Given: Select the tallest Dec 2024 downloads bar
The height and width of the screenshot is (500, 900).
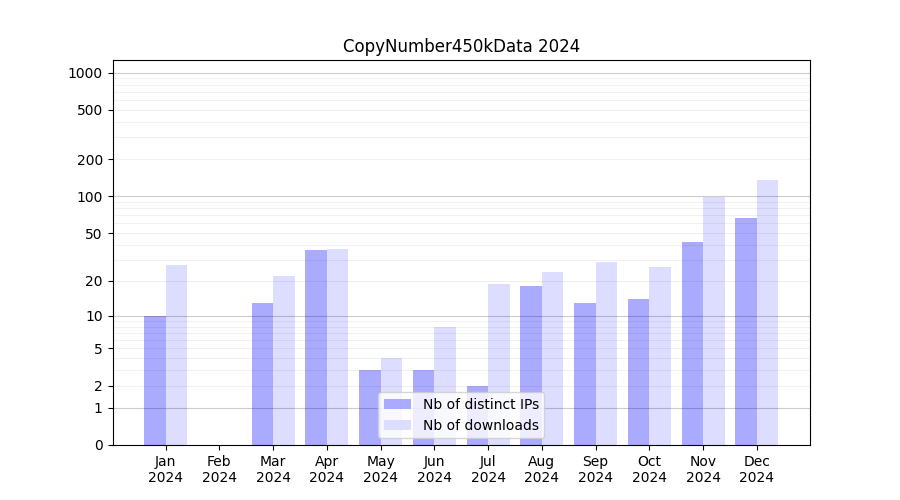Looking at the screenshot, I should [x=767, y=312].
